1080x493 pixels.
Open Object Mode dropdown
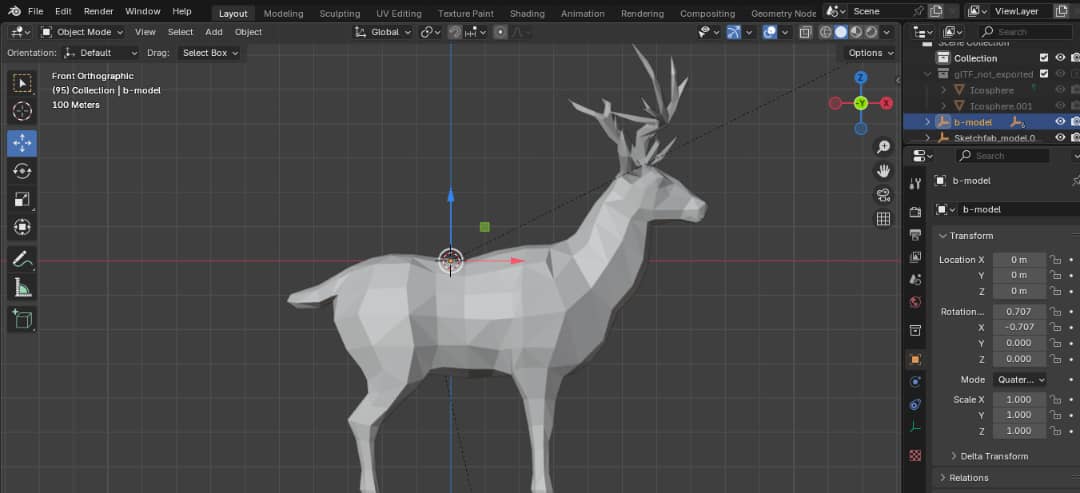tap(82, 32)
